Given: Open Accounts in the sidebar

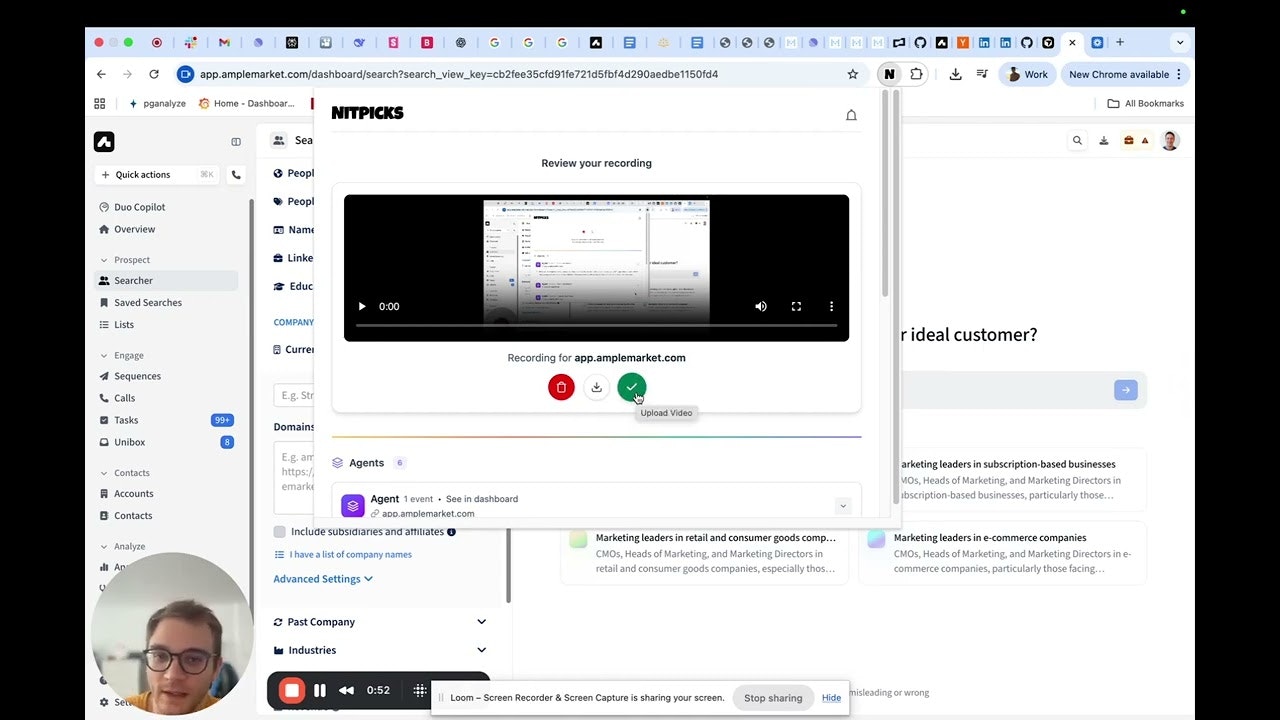Looking at the screenshot, I should [133, 494].
